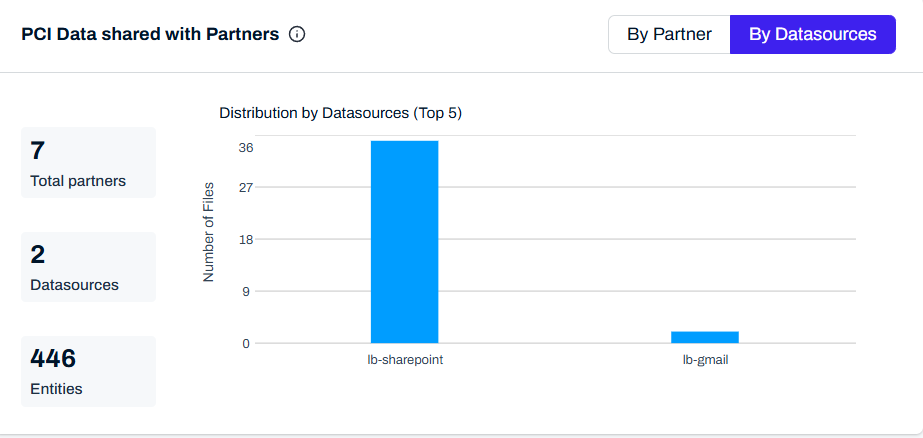Click the 18 tick on the y-axis
Image resolution: width=923 pixels, height=438 pixels.
point(246,239)
